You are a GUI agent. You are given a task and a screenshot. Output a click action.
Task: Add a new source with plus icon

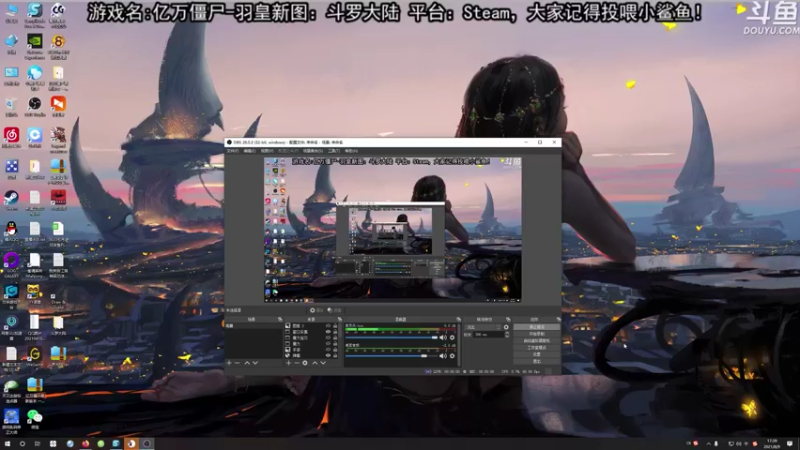289,363
